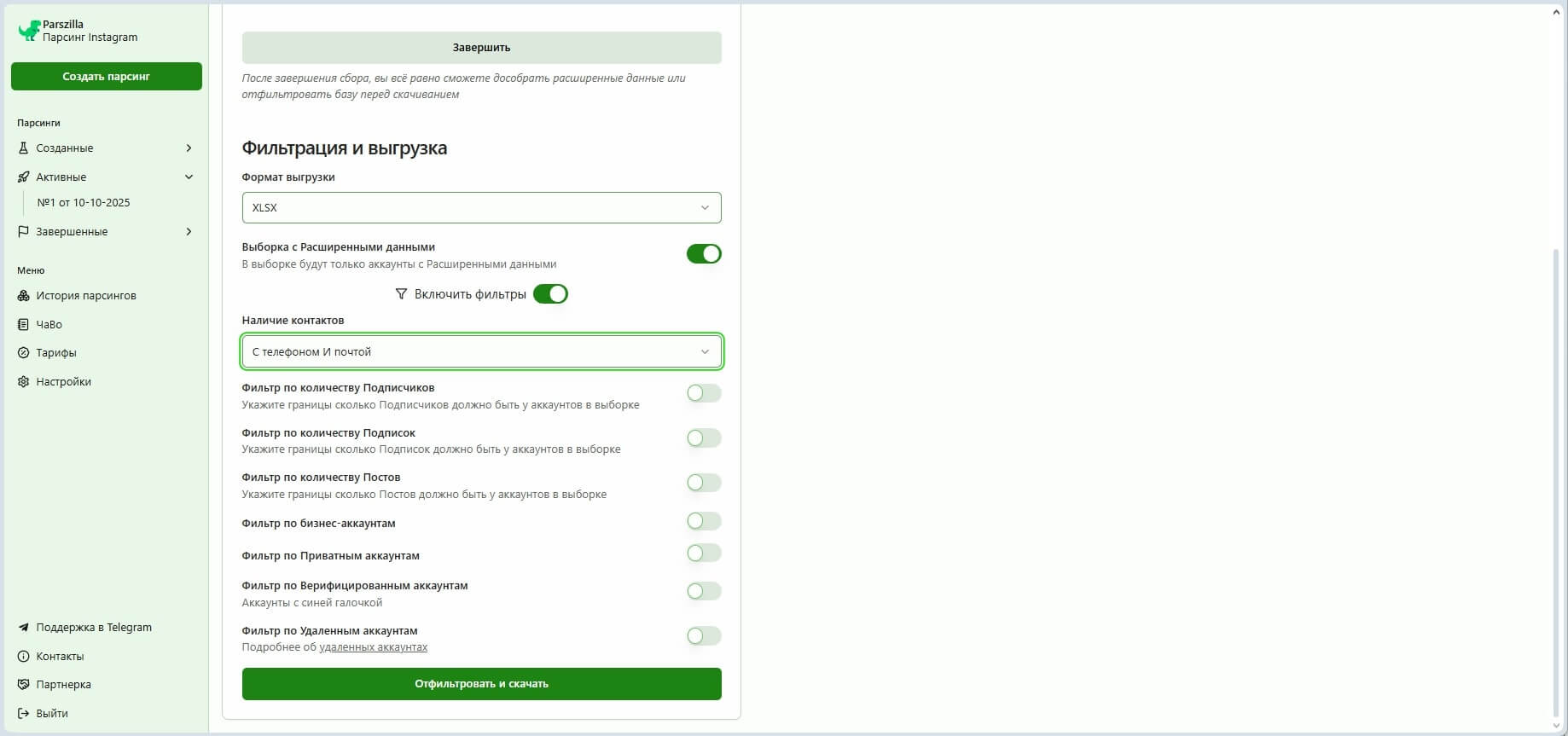Toggle Фильтр по Удаленным аккаунтам
The height and width of the screenshot is (736, 1568).
tap(704, 636)
